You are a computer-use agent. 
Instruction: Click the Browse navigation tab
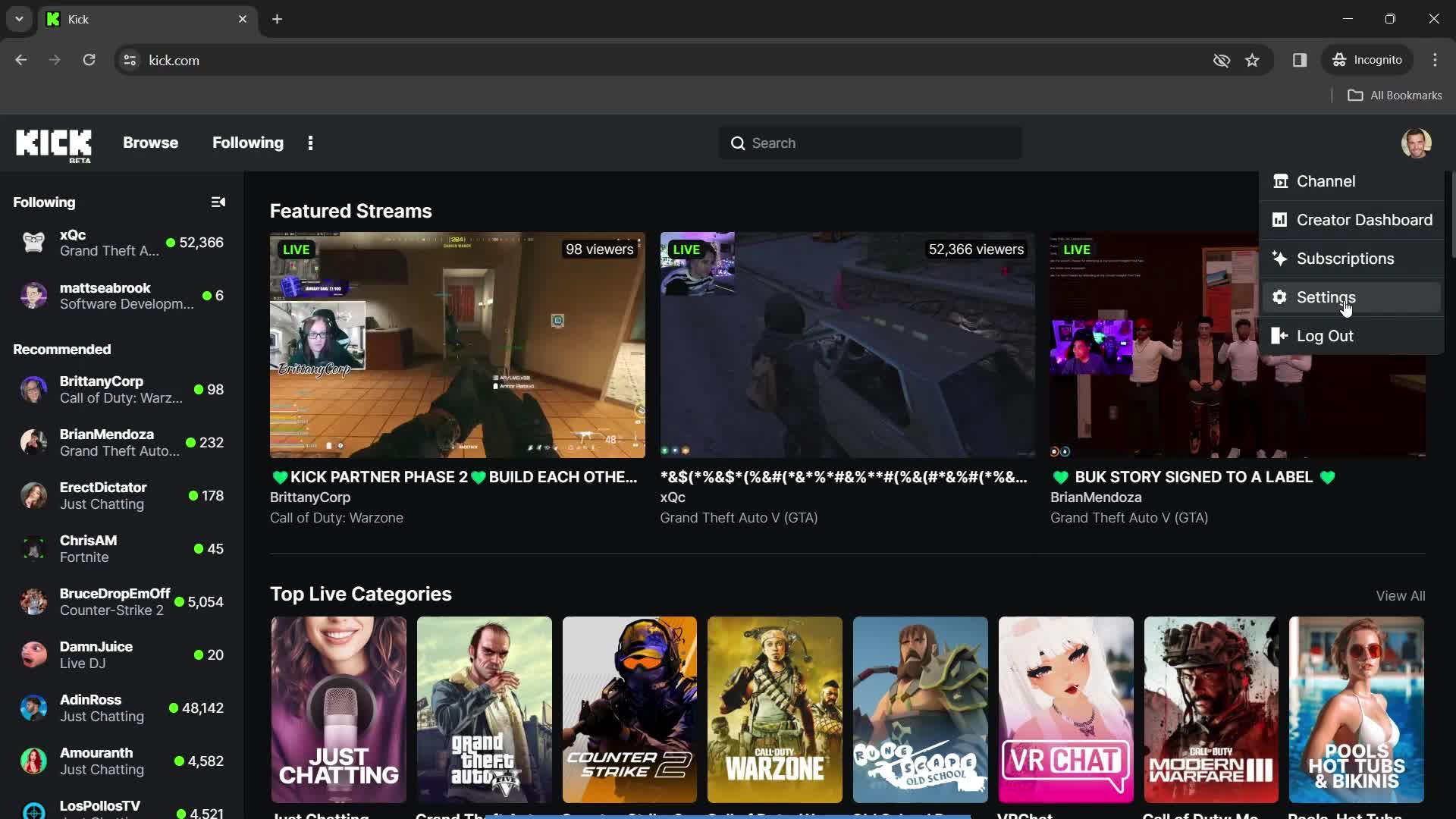[x=150, y=143]
